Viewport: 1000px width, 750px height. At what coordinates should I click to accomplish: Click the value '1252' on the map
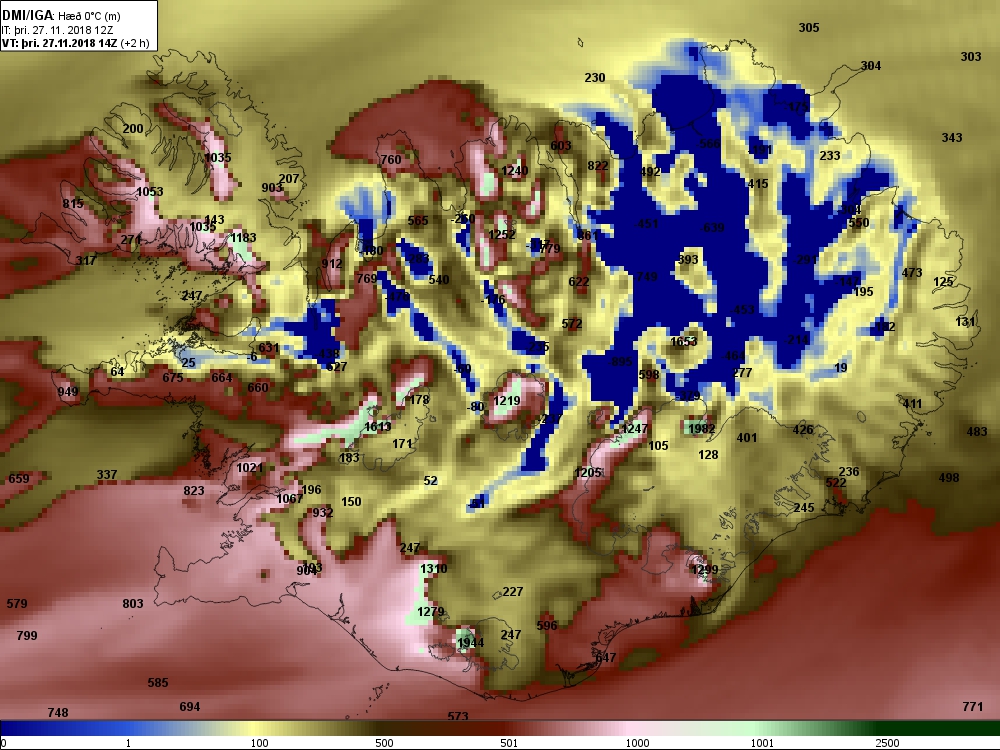[502, 235]
